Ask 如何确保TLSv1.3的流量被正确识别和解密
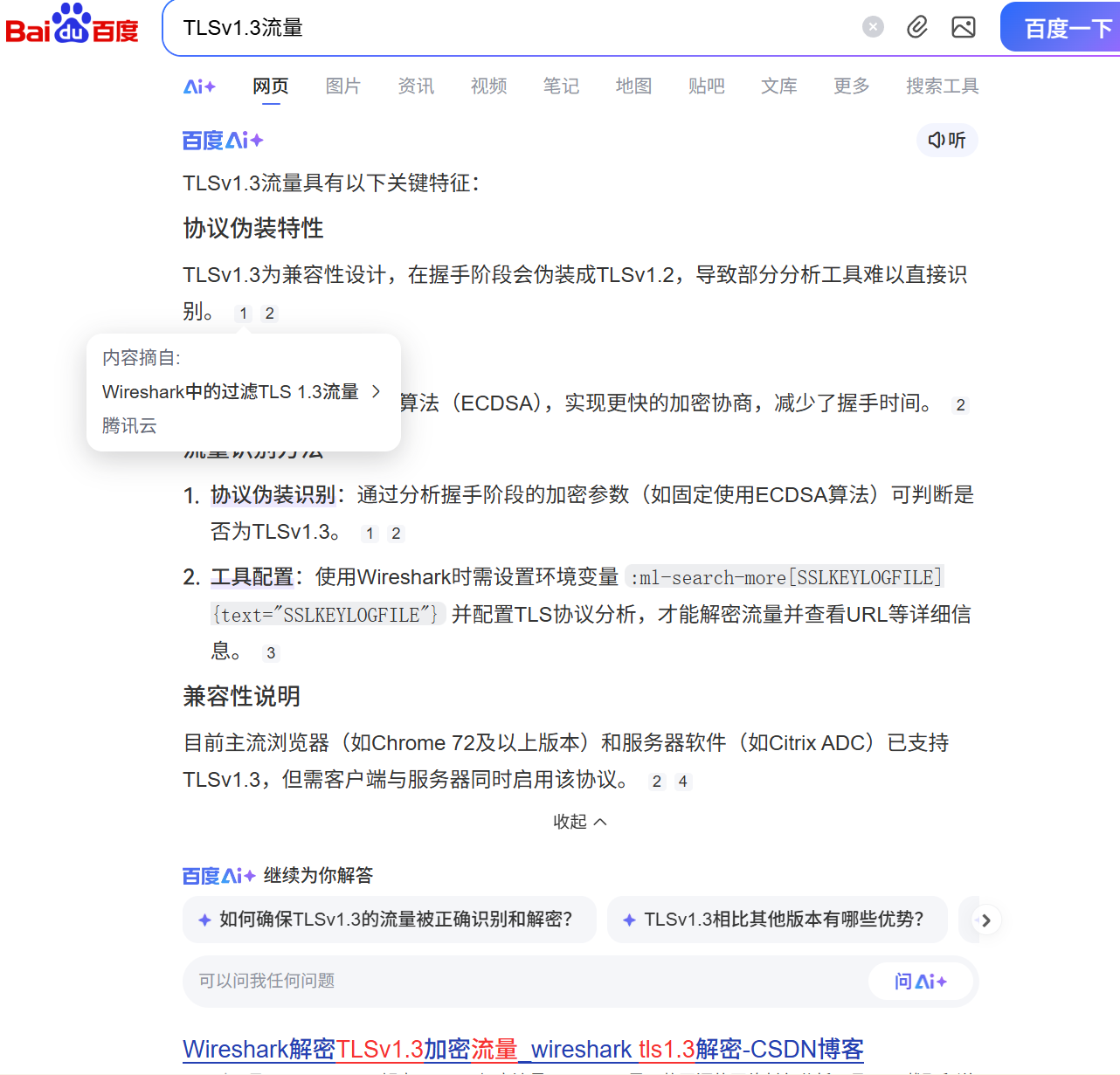1120x1075 pixels. tap(390, 920)
